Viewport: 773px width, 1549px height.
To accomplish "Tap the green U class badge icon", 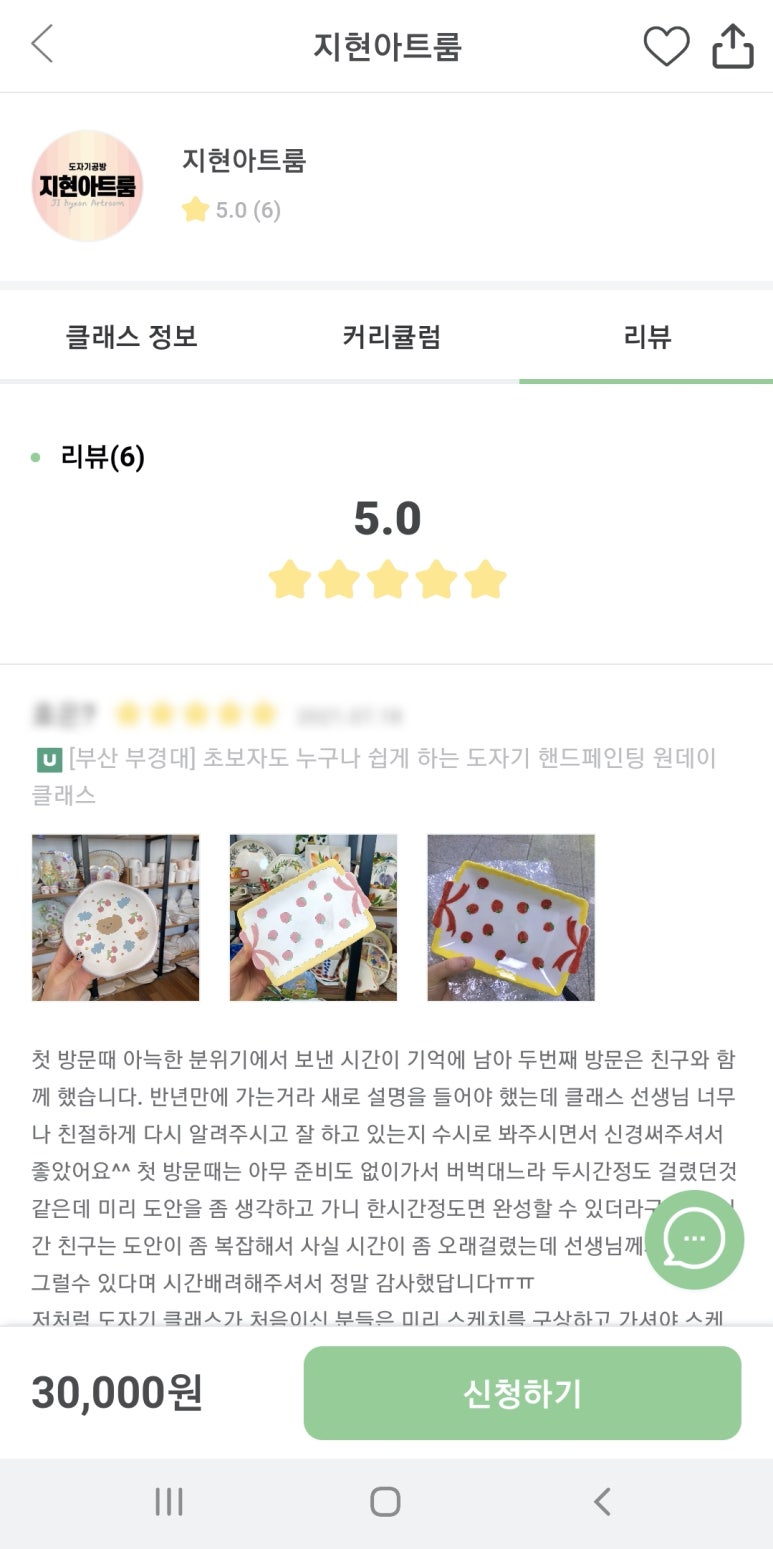I will [47, 760].
